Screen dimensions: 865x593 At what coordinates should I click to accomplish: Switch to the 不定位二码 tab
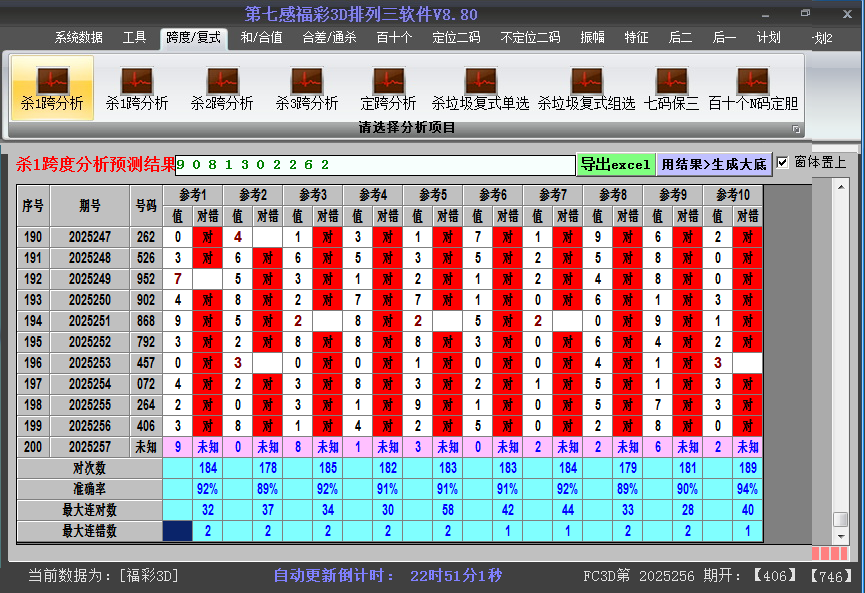click(x=530, y=38)
